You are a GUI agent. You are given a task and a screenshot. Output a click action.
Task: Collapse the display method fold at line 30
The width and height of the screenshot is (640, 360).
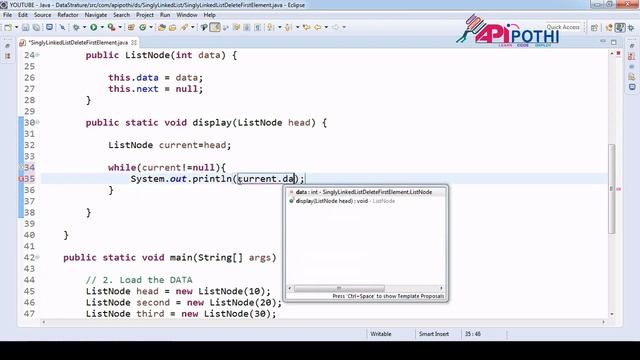coord(38,122)
